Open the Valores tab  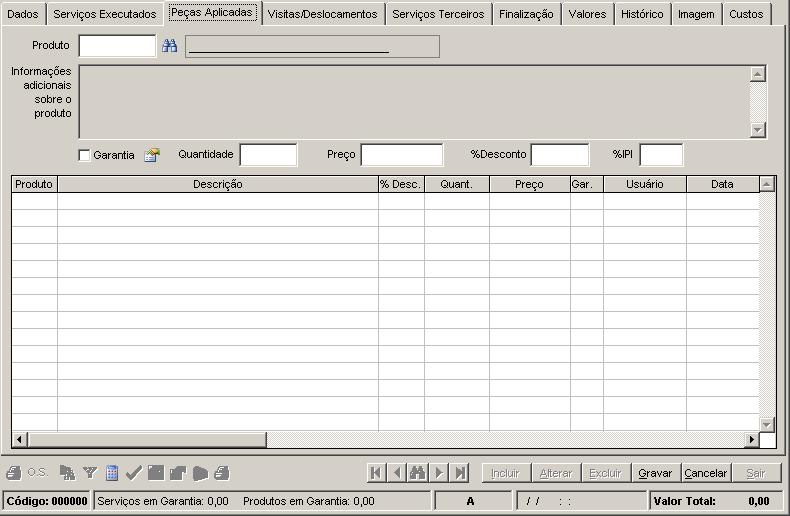587,14
